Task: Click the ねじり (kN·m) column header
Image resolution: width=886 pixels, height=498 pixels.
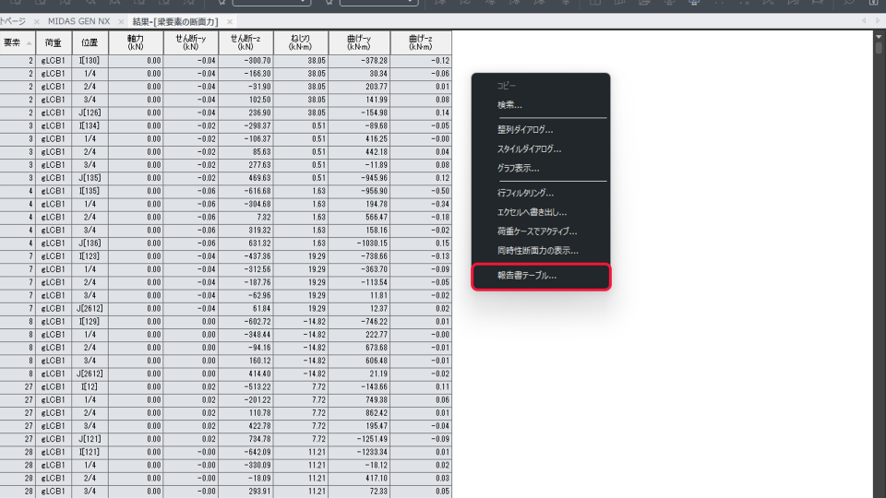Action: click(x=301, y=43)
